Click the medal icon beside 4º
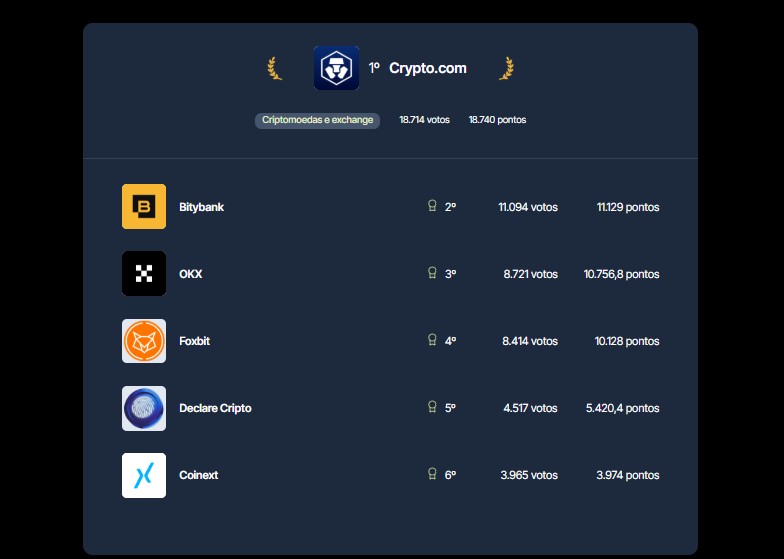The height and width of the screenshot is (559, 784). 432,340
